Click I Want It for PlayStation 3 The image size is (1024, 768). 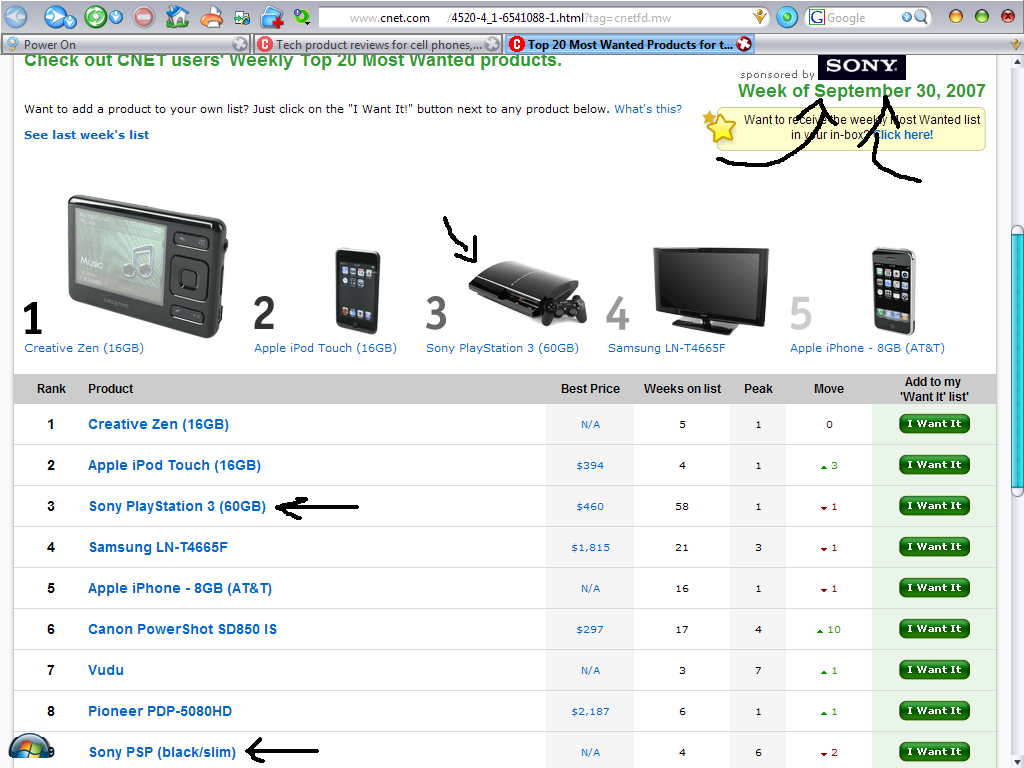(935, 506)
